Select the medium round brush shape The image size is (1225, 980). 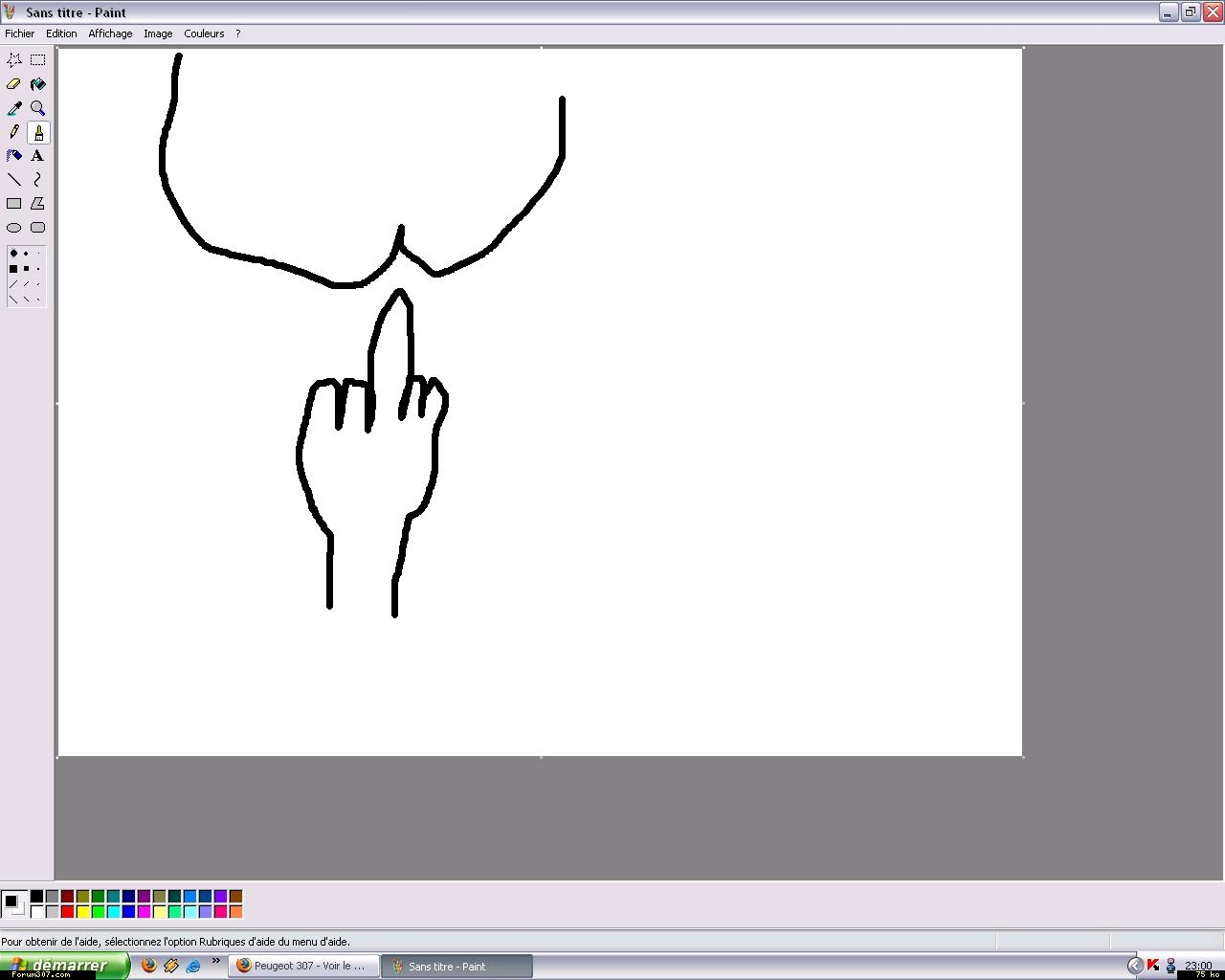coord(26,254)
